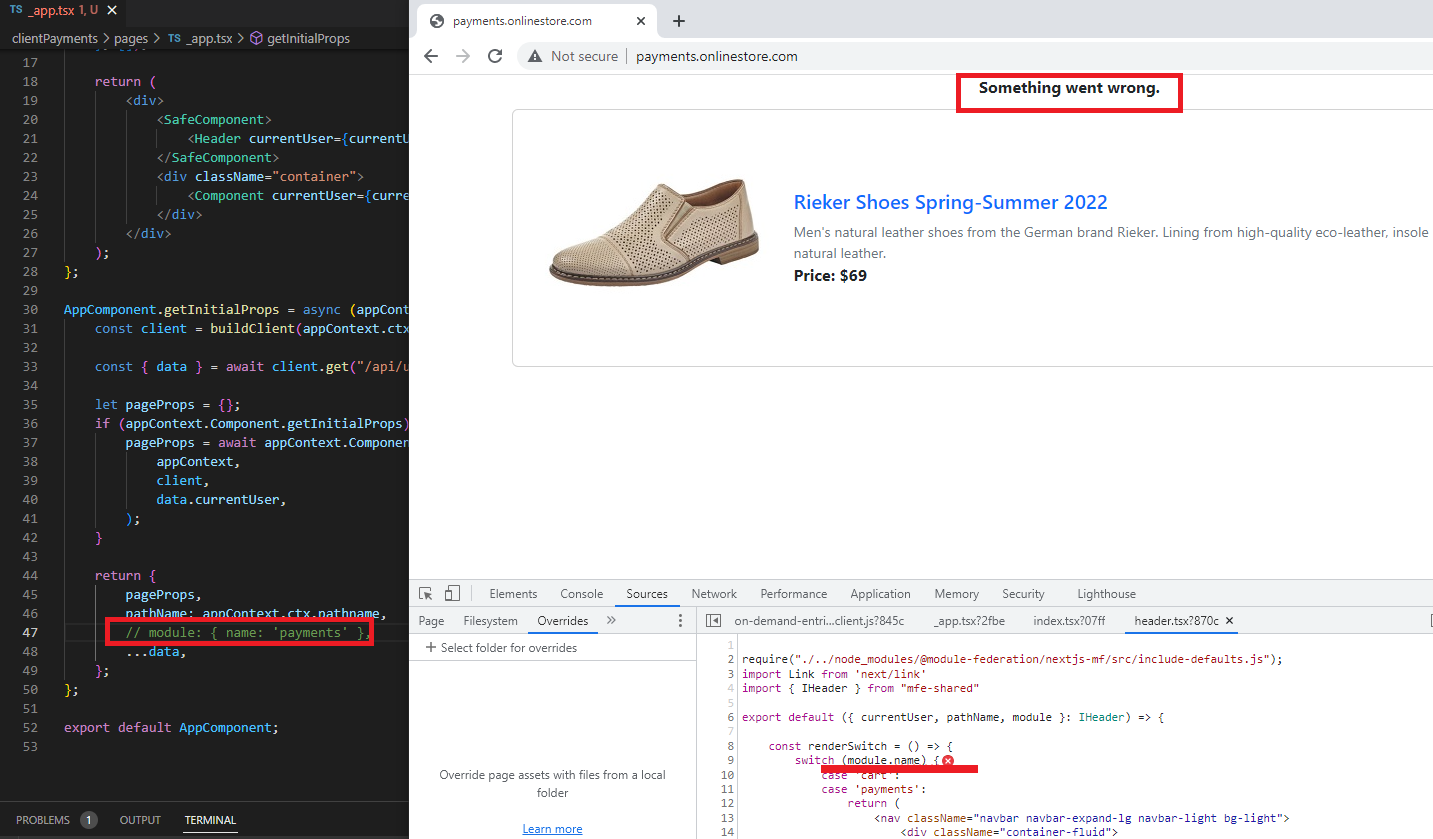Close the header.tsx source tab
This screenshot has height=839, width=1433.
[1230, 621]
